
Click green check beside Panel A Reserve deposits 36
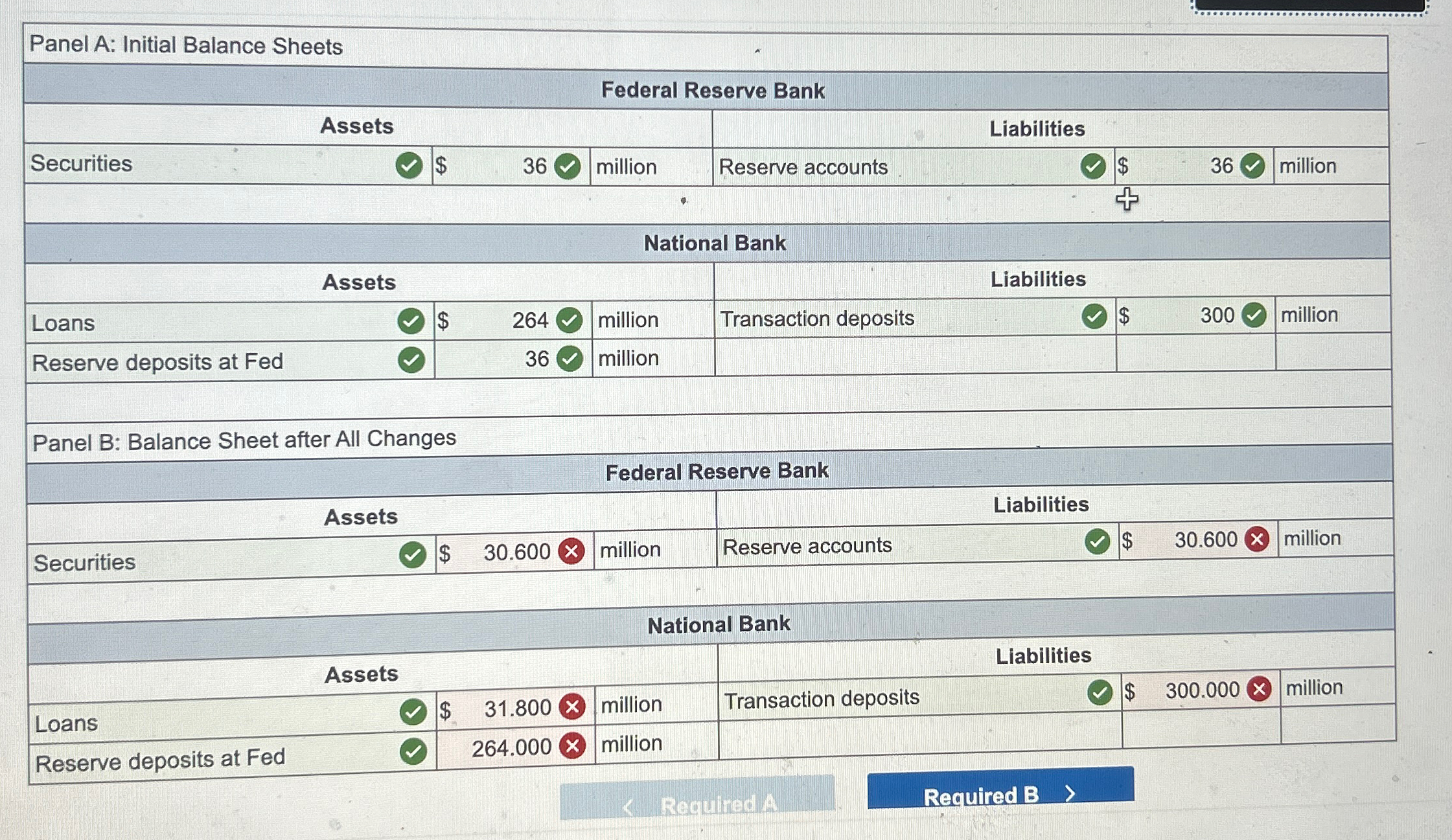[570, 358]
